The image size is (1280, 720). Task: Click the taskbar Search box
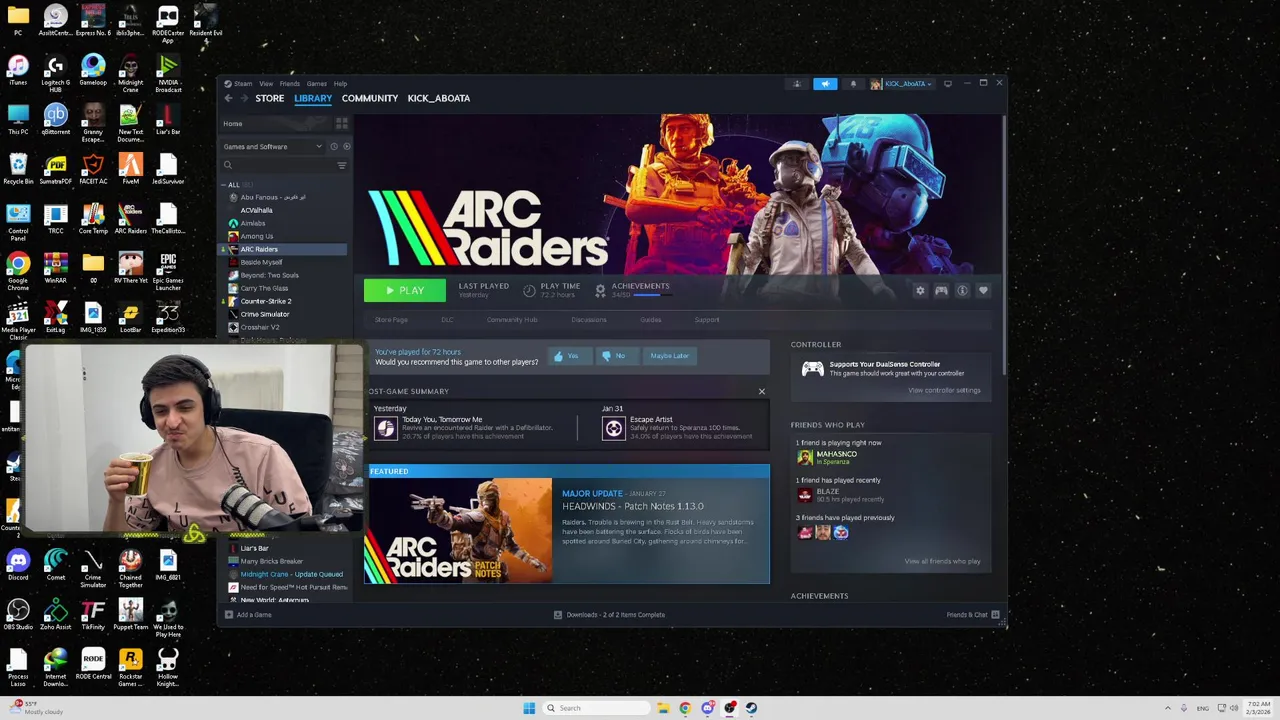click(596, 708)
